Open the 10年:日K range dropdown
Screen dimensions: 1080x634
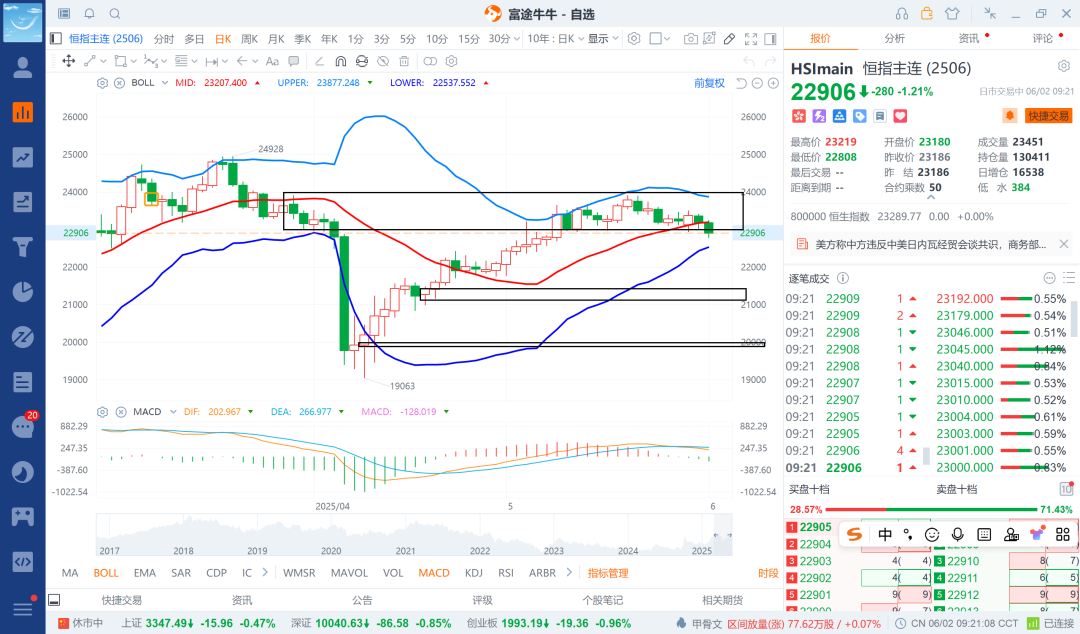[556, 39]
